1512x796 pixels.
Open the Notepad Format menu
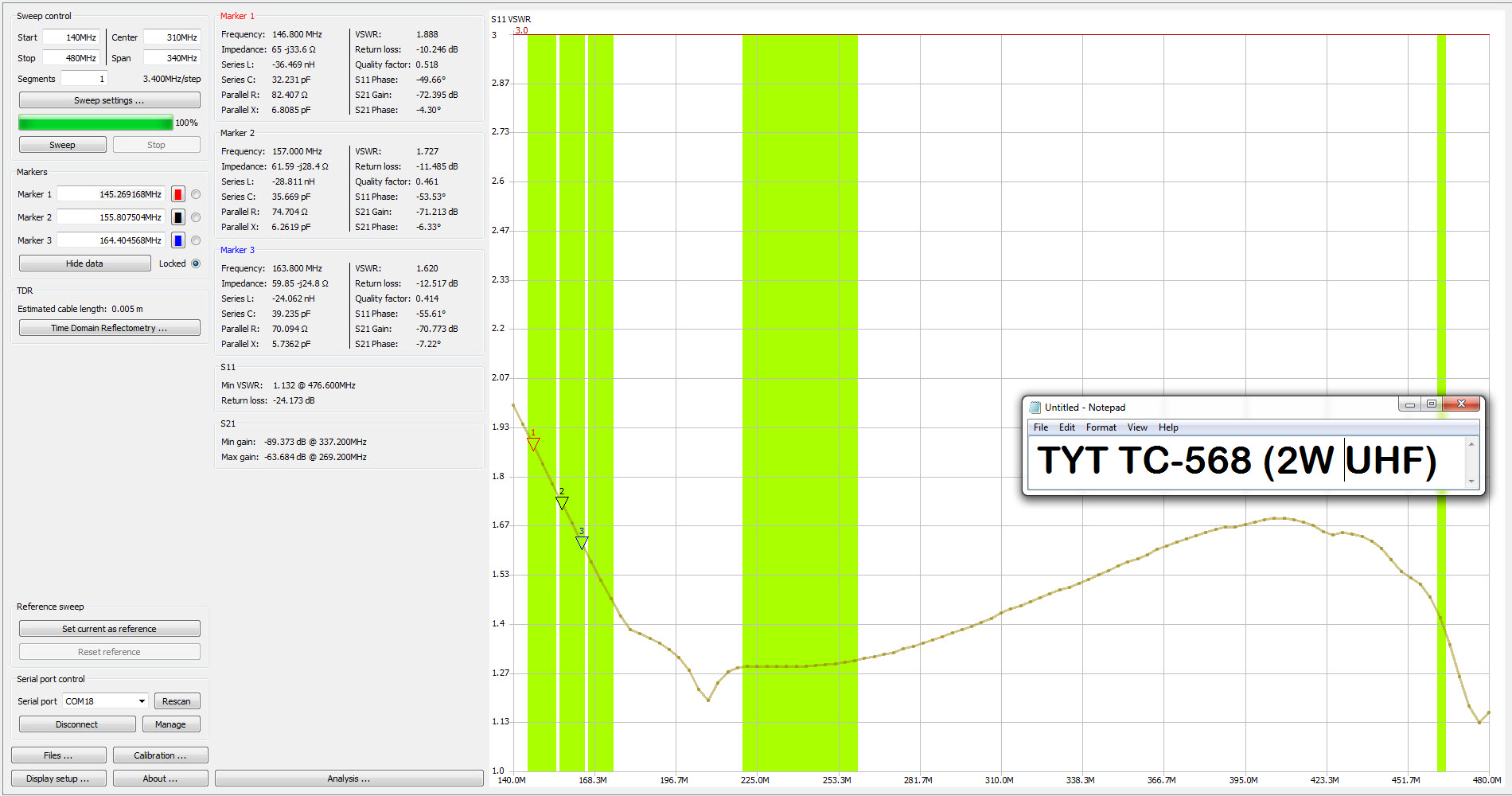(x=1101, y=427)
